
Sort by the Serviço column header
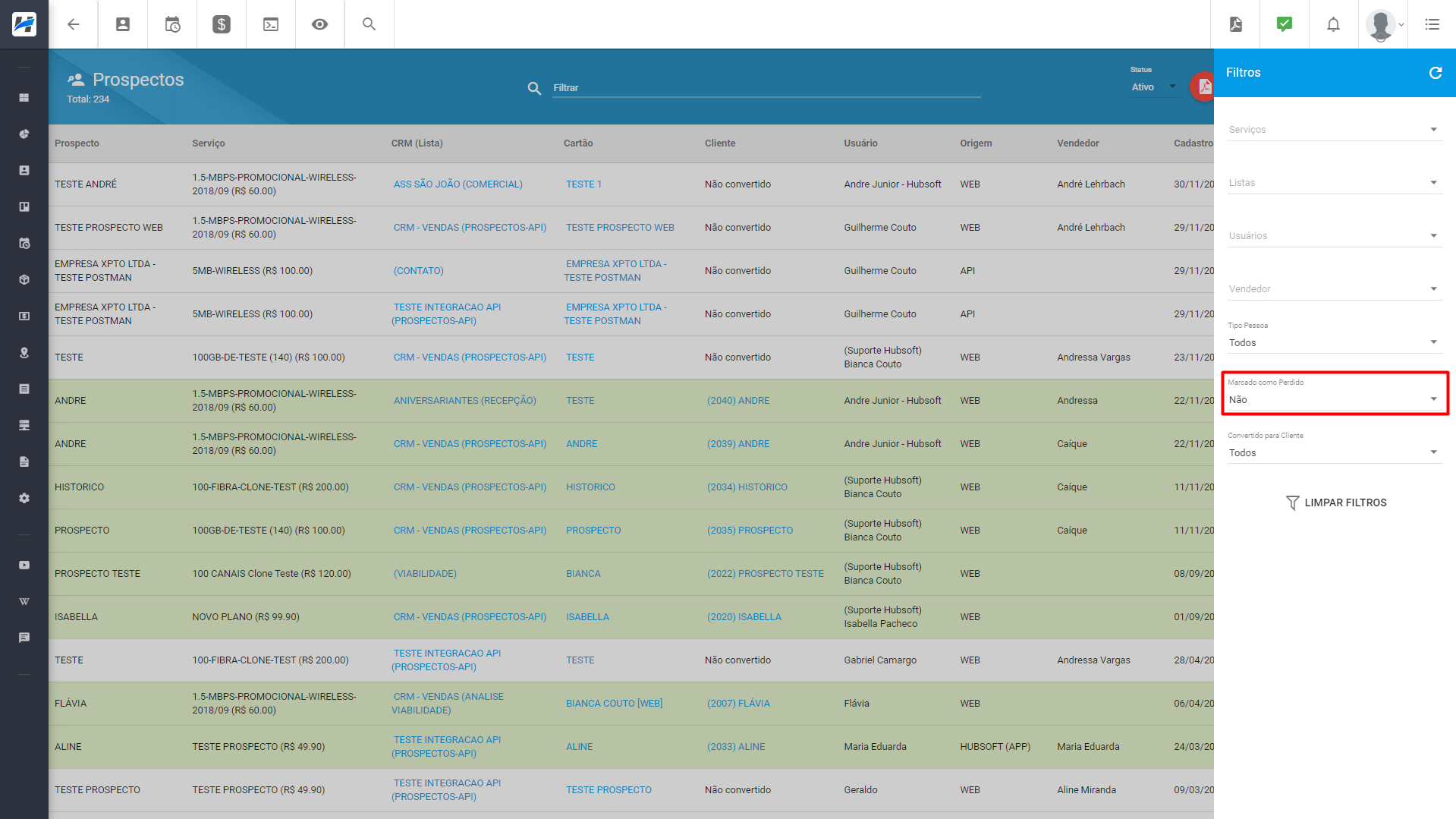(209, 143)
